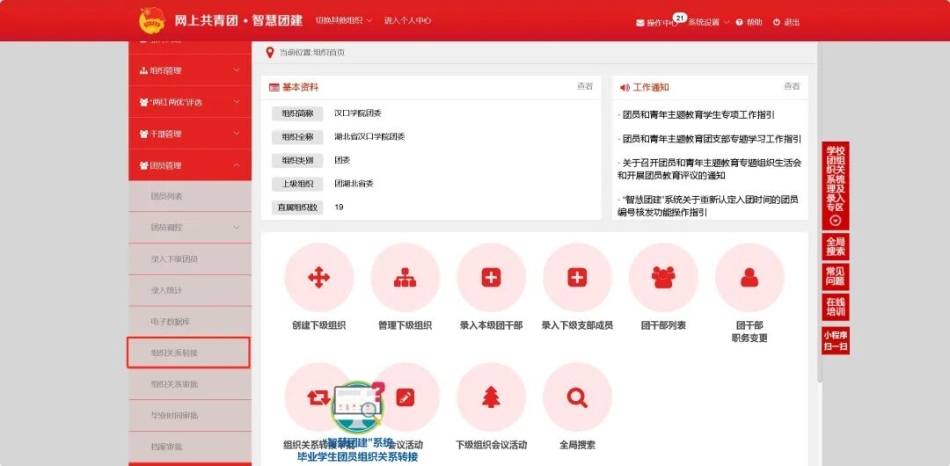Open the 管理下级组织 icon
950x466 pixels.
coord(405,278)
